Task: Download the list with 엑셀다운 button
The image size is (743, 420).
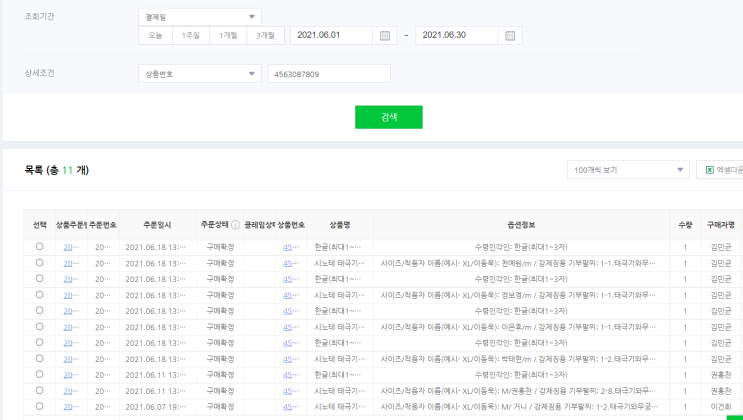Action: pos(720,170)
